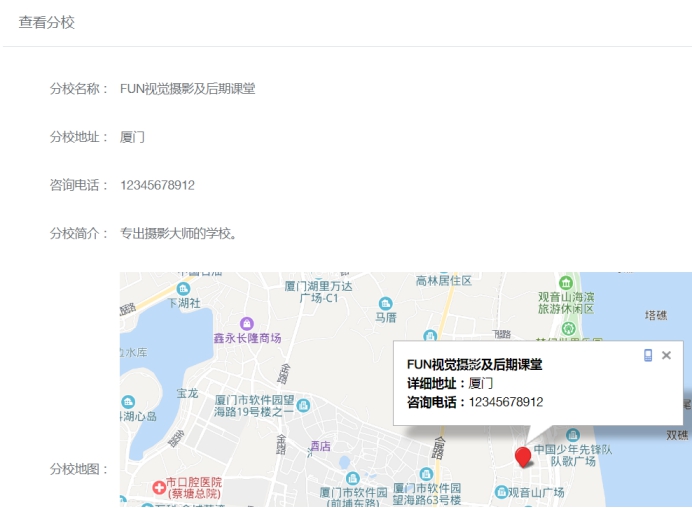Click 市口腔医院(蔡塘总院) map label
692x508 pixels.
[194, 488]
